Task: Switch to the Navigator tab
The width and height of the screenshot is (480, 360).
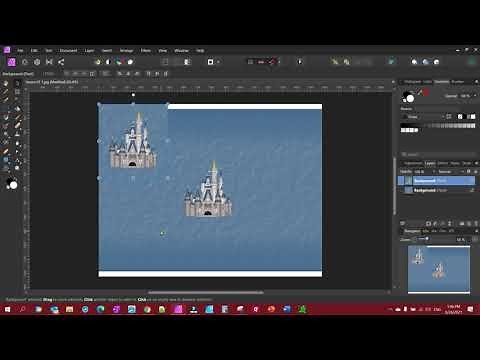Action: coord(413,231)
